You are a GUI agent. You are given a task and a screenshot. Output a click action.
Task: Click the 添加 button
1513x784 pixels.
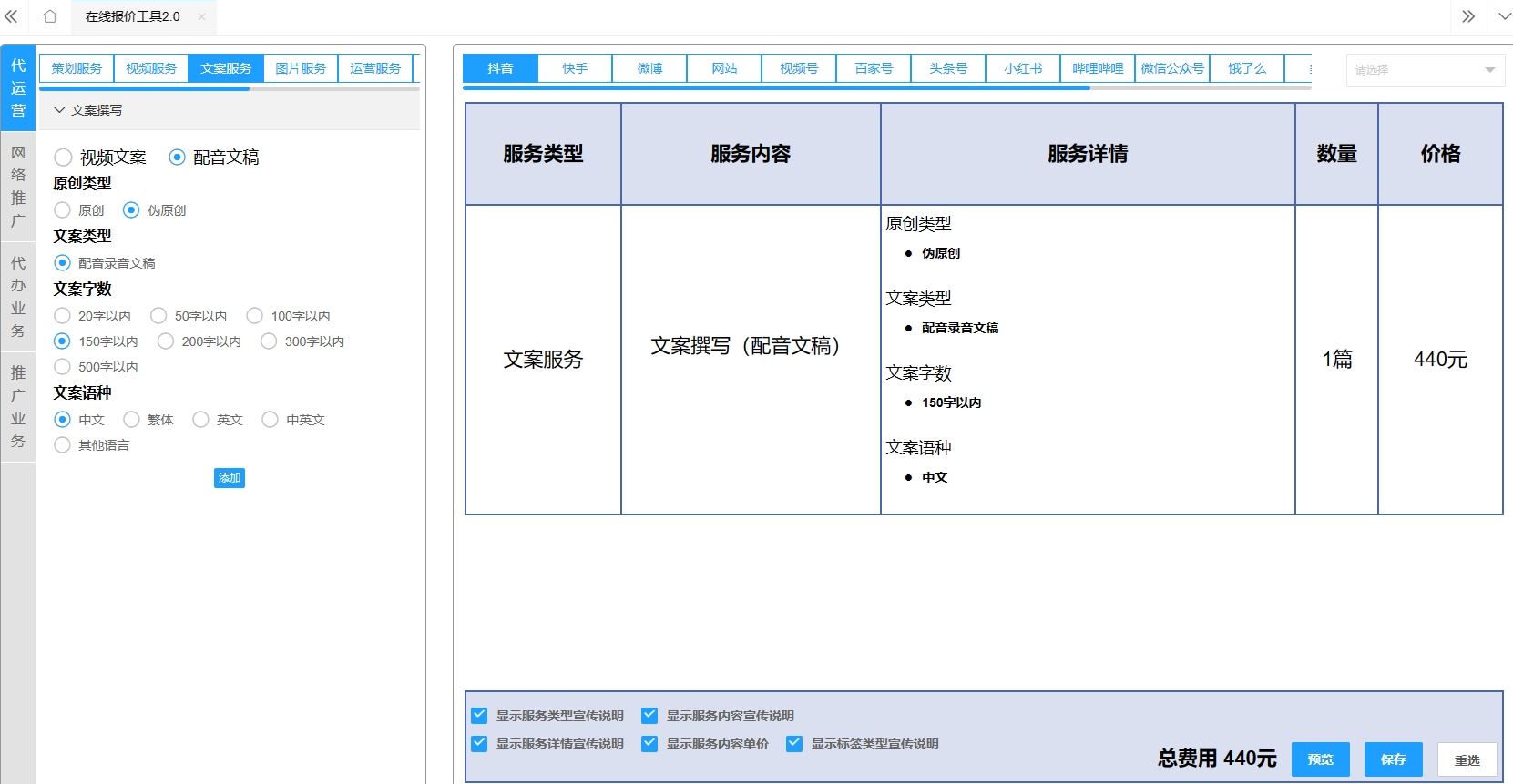(x=230, y=478)
